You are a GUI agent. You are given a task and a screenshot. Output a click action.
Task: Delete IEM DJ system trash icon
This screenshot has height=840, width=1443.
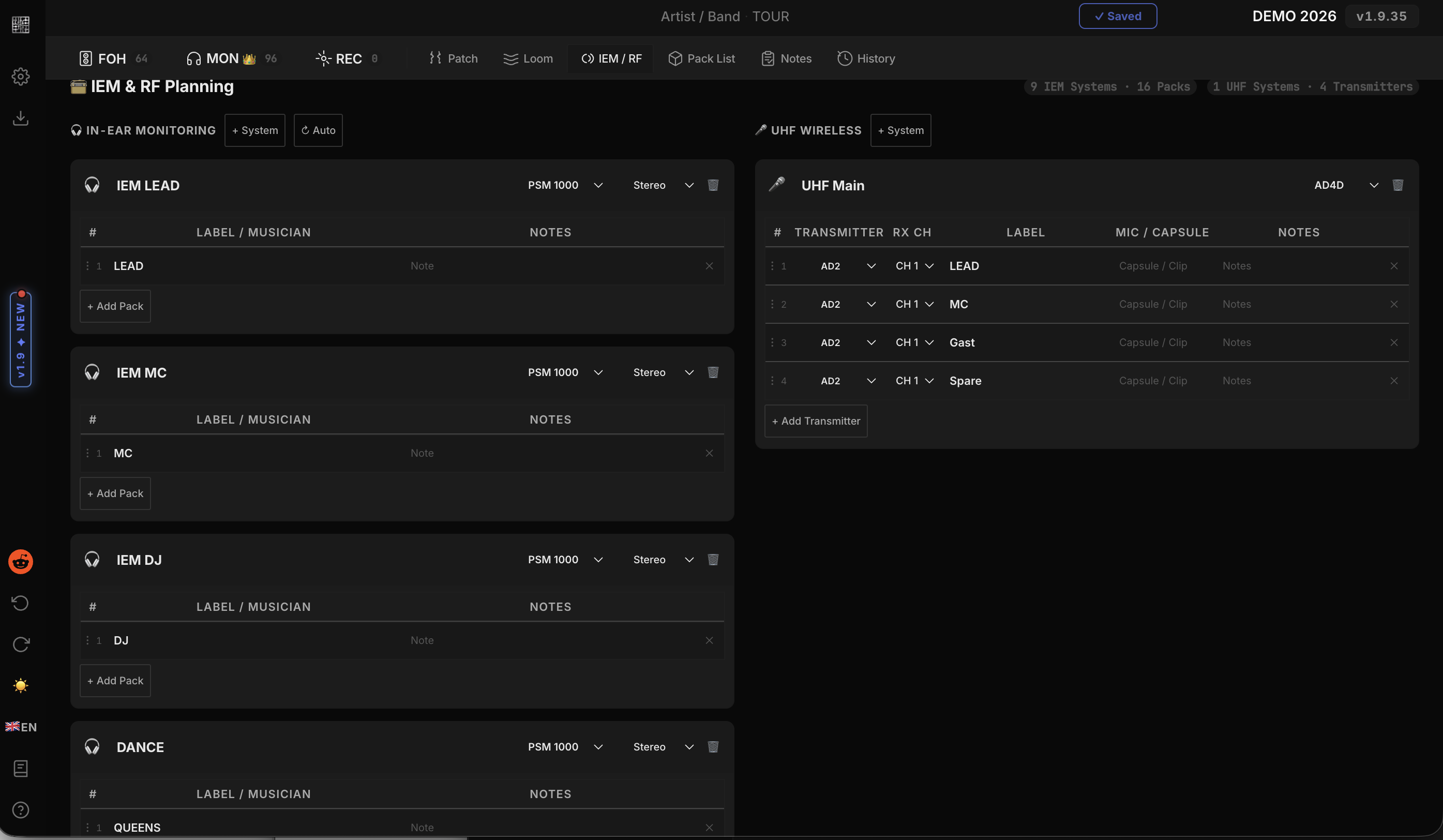[713, 560]
